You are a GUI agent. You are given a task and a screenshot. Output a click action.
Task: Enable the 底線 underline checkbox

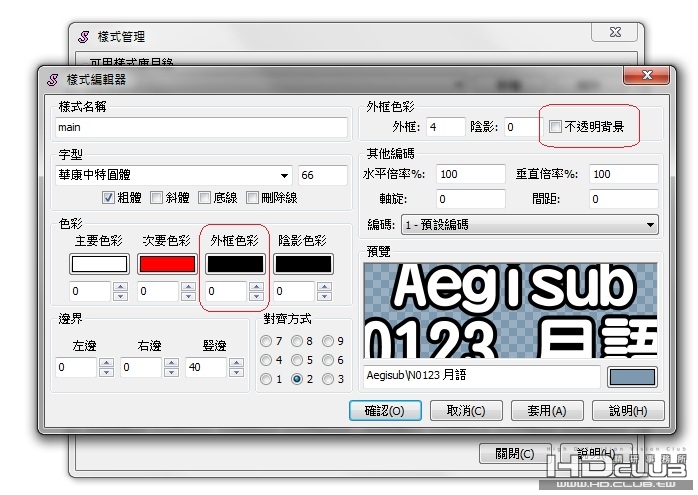[x=204, y=198]
